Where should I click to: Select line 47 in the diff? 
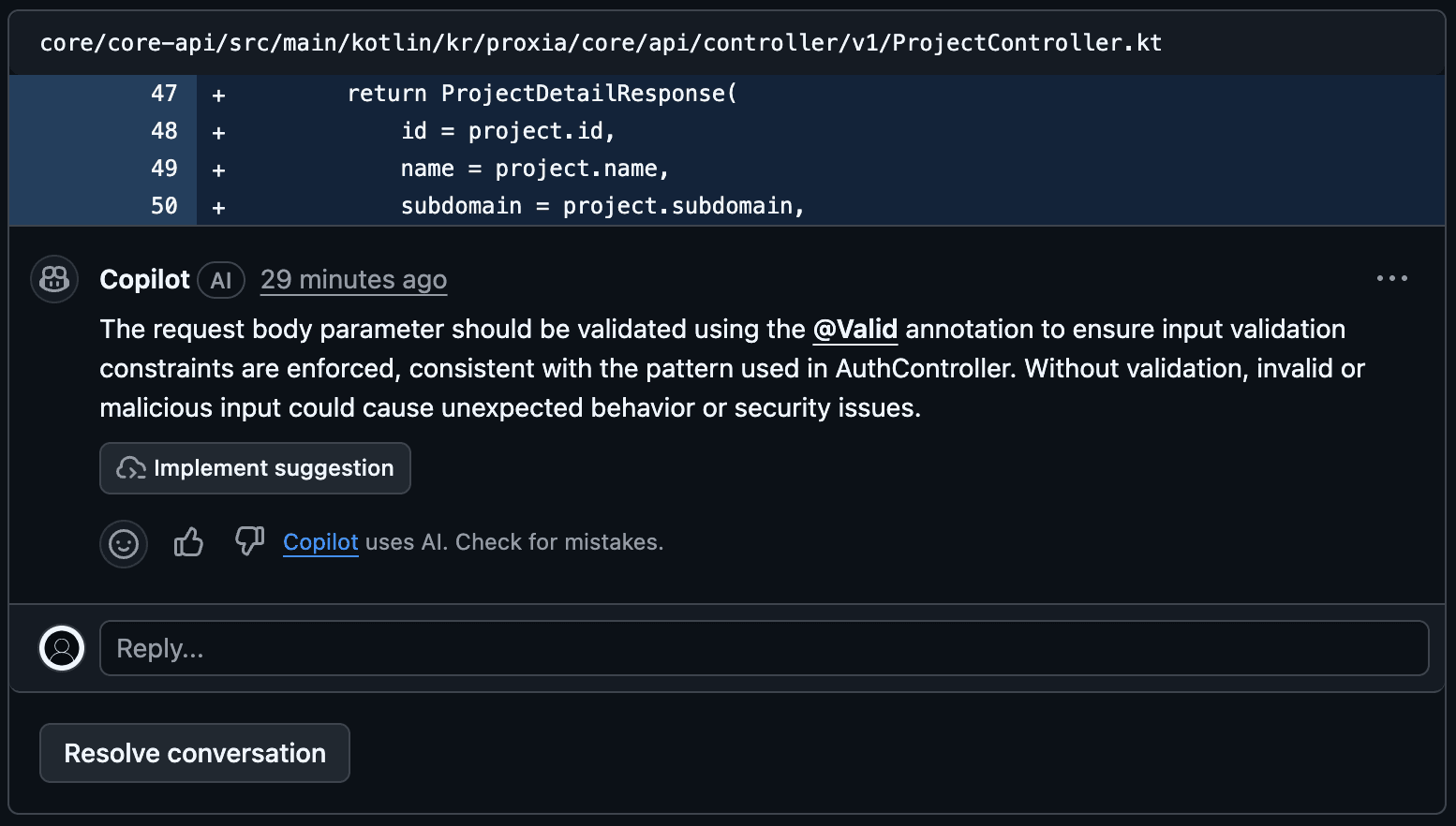(x=163, y=94)
